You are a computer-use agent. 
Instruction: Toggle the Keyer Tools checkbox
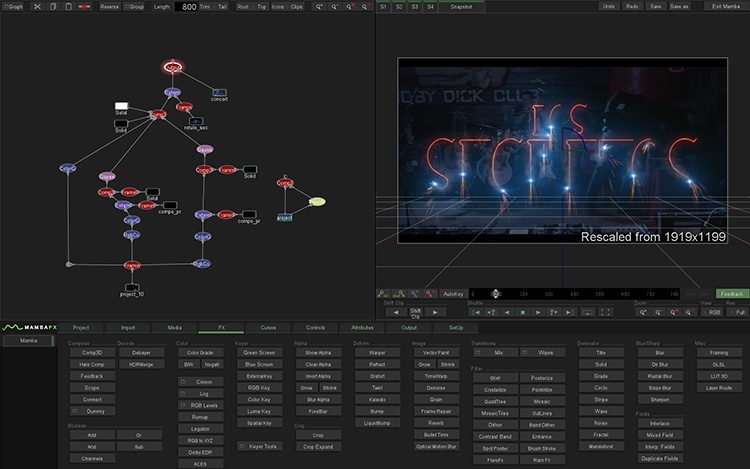242,446
